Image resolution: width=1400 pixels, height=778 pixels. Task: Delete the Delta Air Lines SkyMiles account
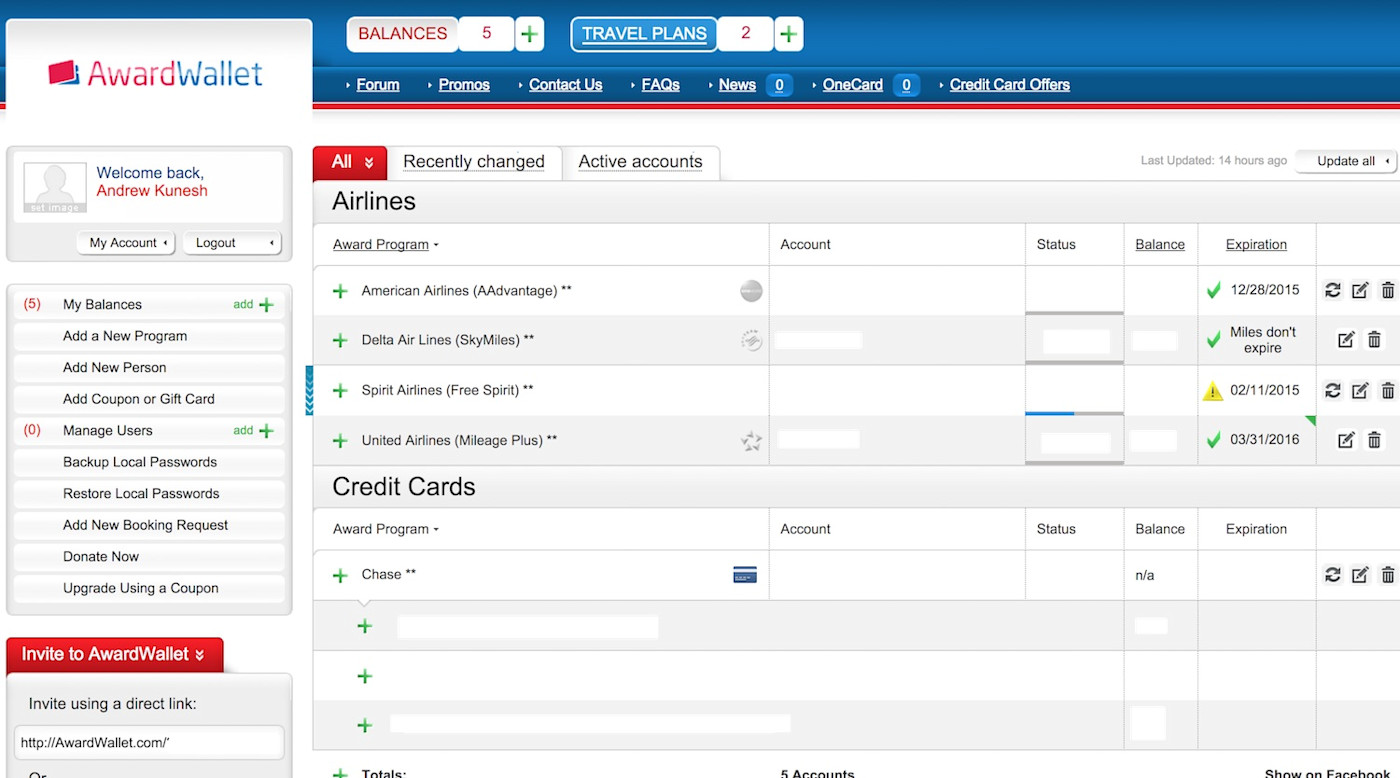coord(1374,340)
